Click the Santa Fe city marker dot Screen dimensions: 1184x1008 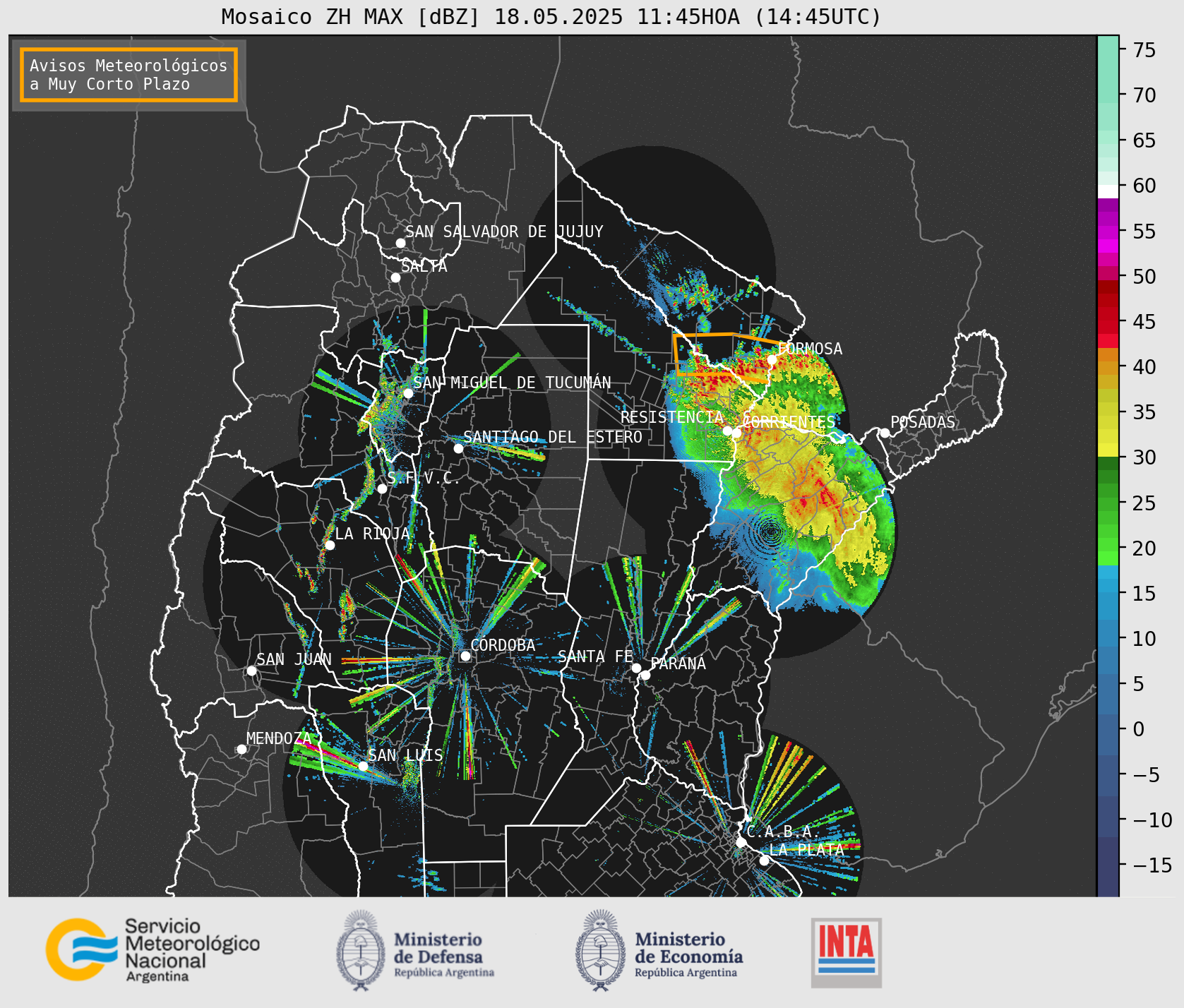636,668
